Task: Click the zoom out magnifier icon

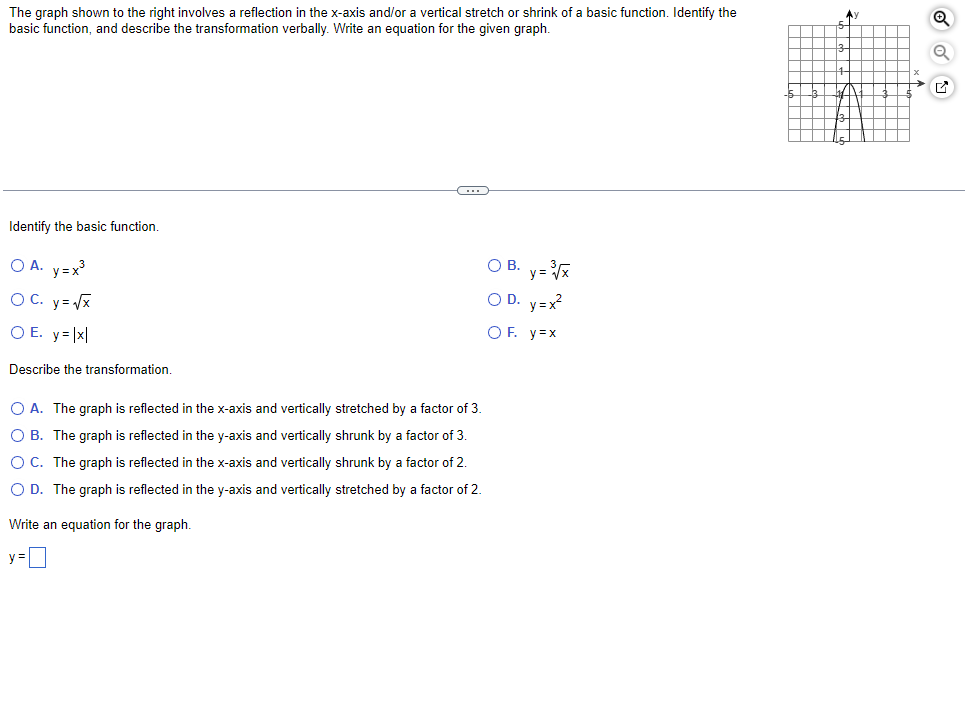Action: 941,52
